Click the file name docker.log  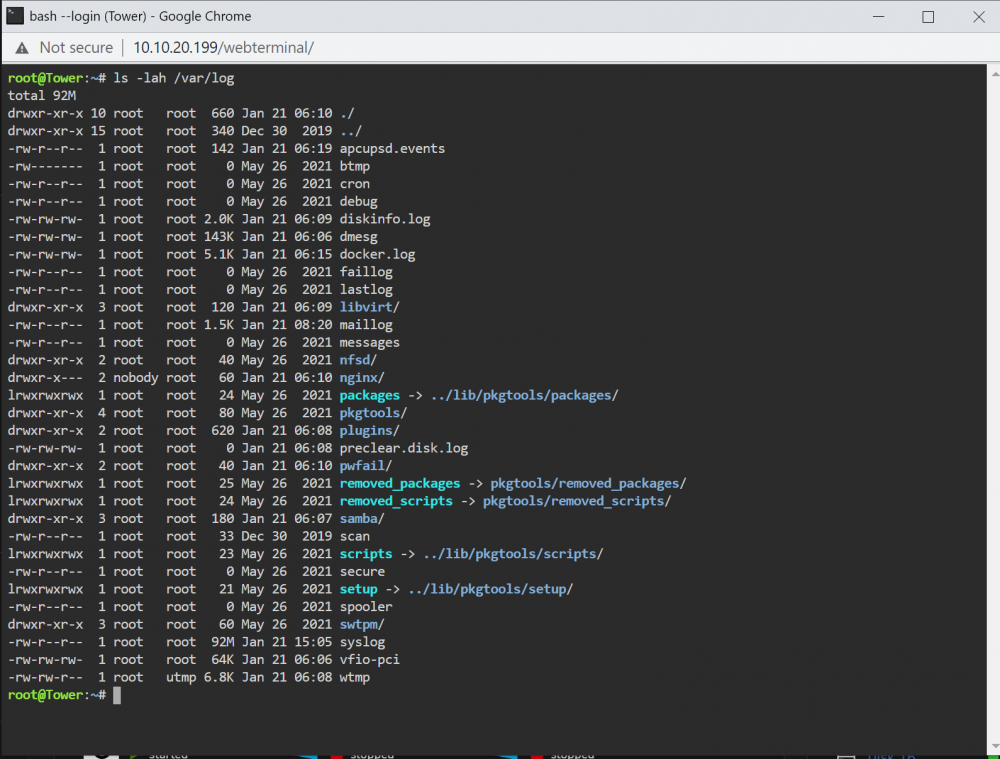pos(377,254)
